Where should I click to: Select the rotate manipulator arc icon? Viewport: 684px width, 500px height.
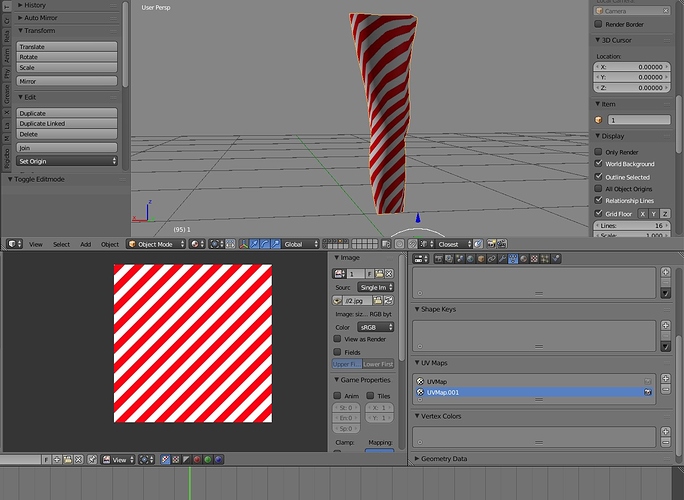tap(265, 244)
